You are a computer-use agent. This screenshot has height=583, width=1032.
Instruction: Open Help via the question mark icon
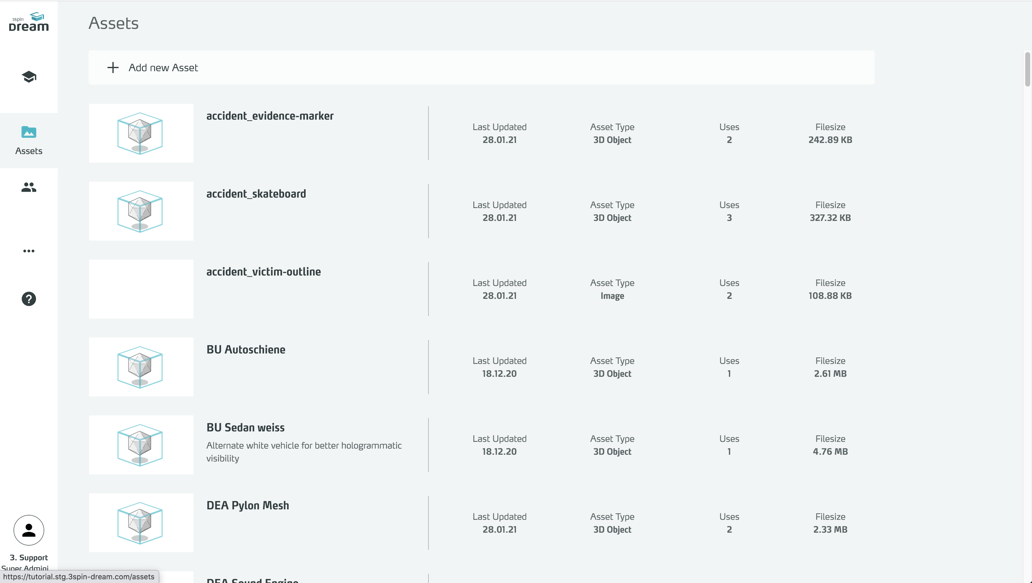click(29, 298)
